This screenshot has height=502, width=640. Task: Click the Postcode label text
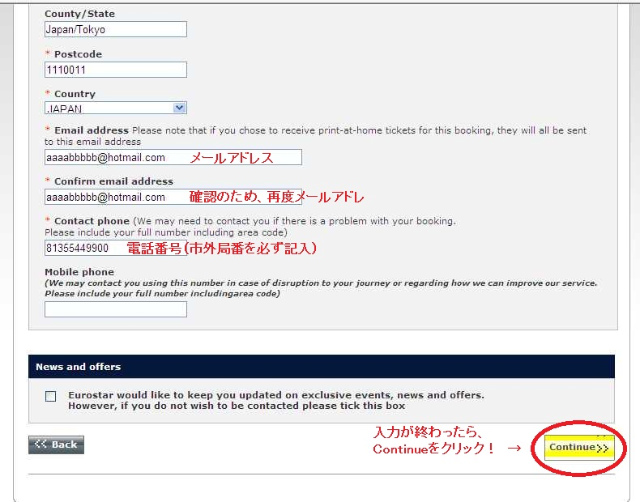tap(78, 54)
